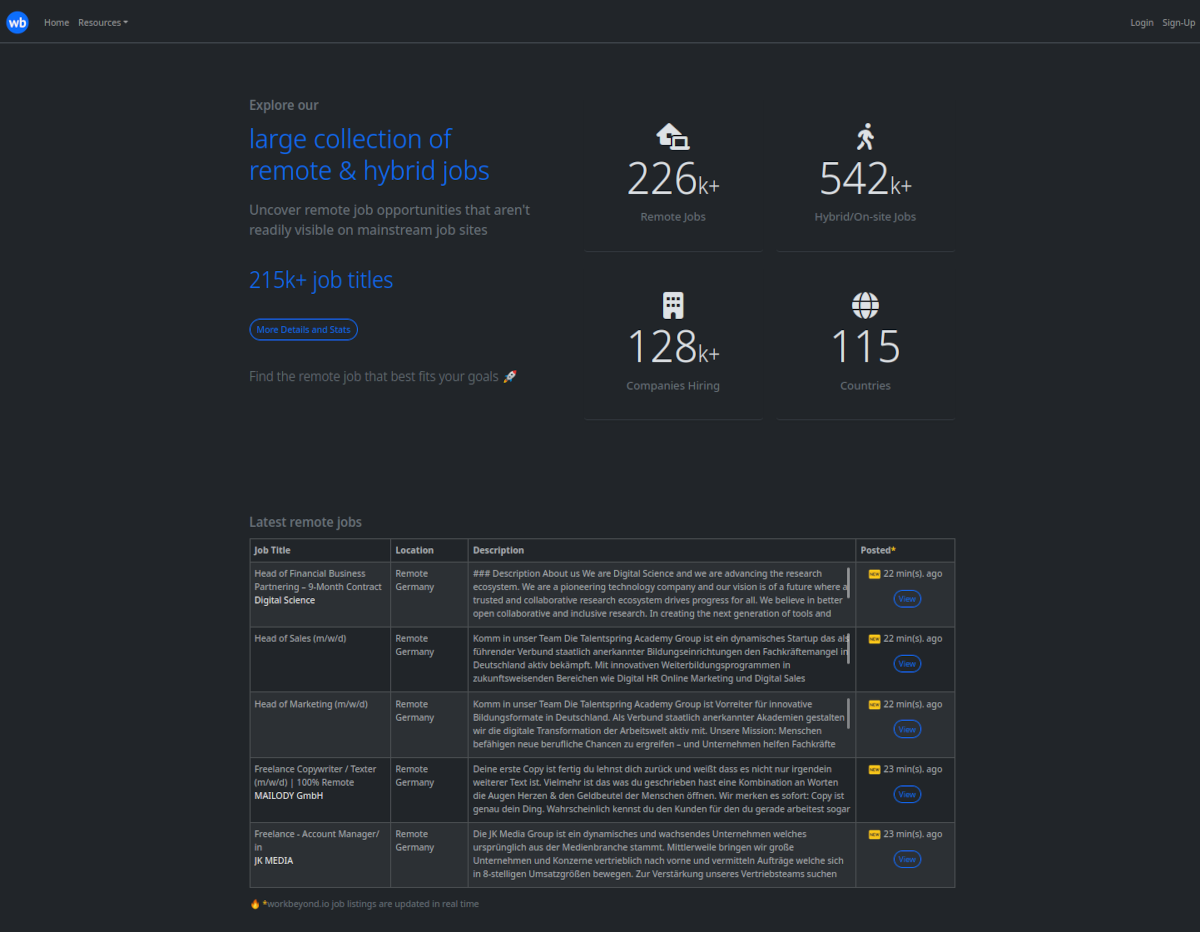
Task: Click the house icon above Remote Jobs count
Action: click(672, 135)
